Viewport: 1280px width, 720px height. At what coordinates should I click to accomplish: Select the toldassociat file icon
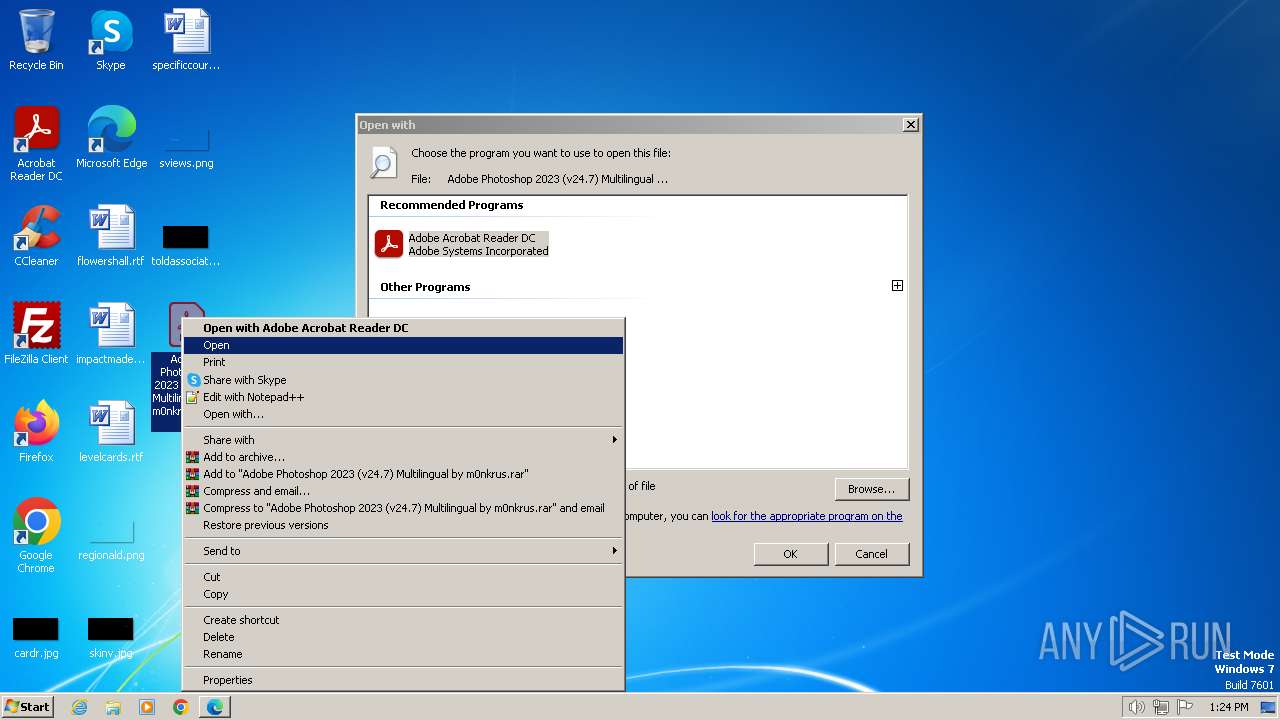186,245
